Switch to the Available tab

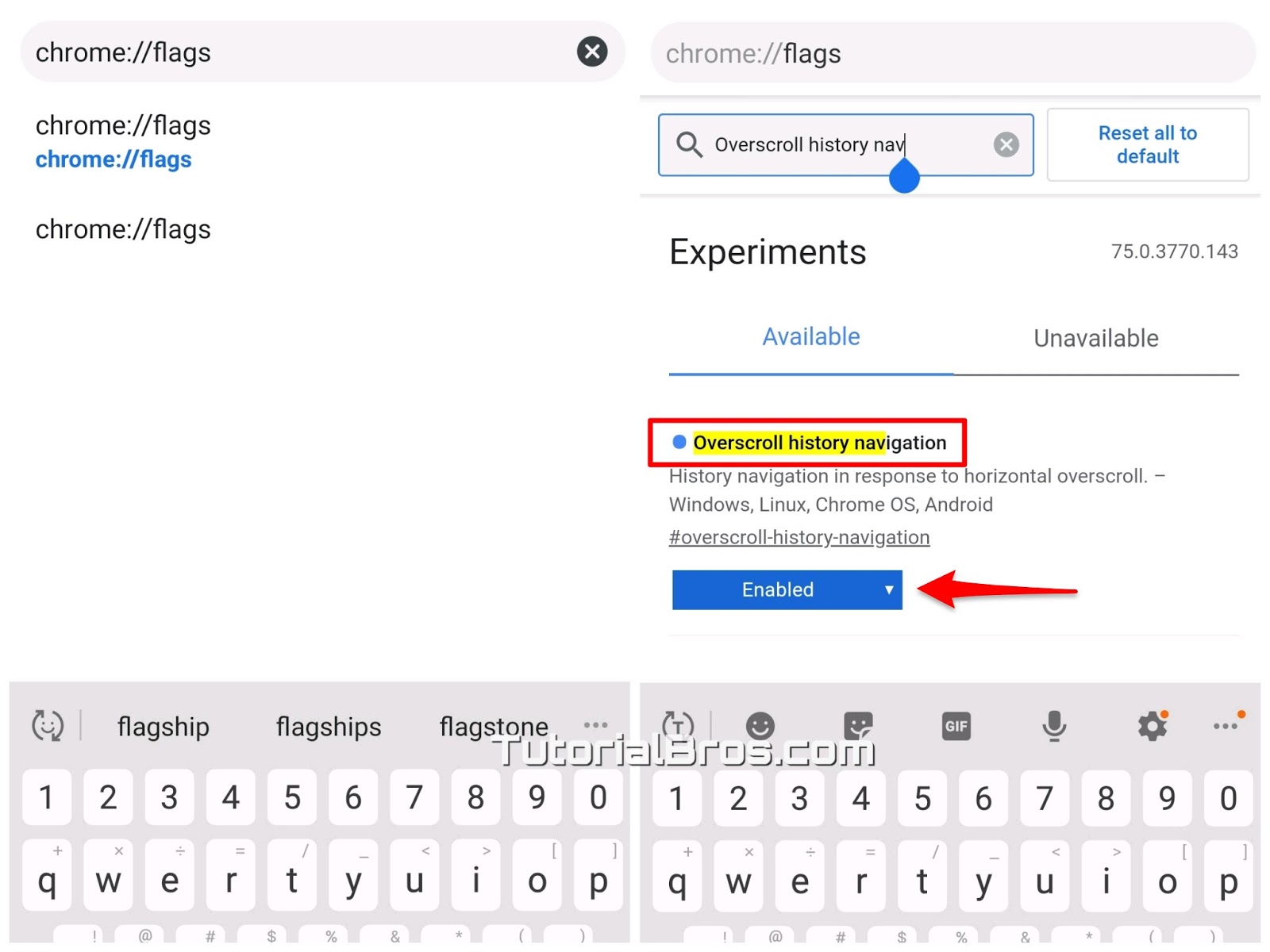click(811, 337)
